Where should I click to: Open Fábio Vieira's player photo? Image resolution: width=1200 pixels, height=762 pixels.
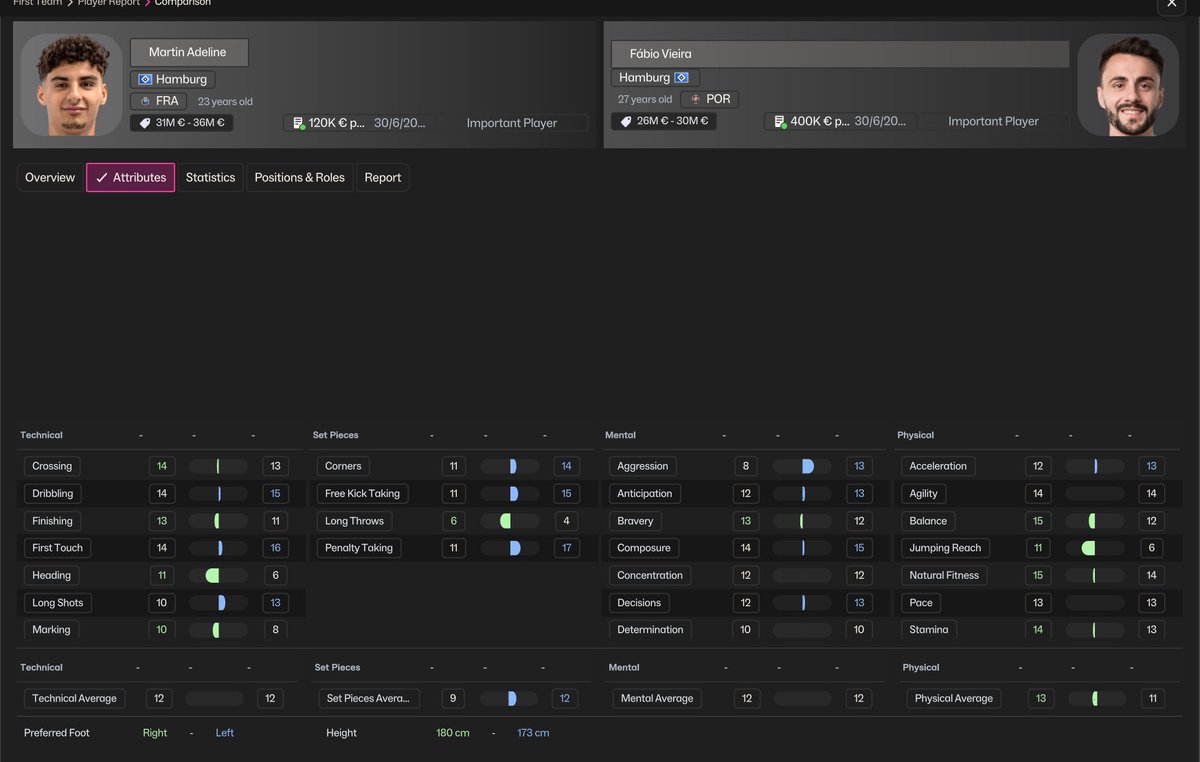pos(1128,85)
